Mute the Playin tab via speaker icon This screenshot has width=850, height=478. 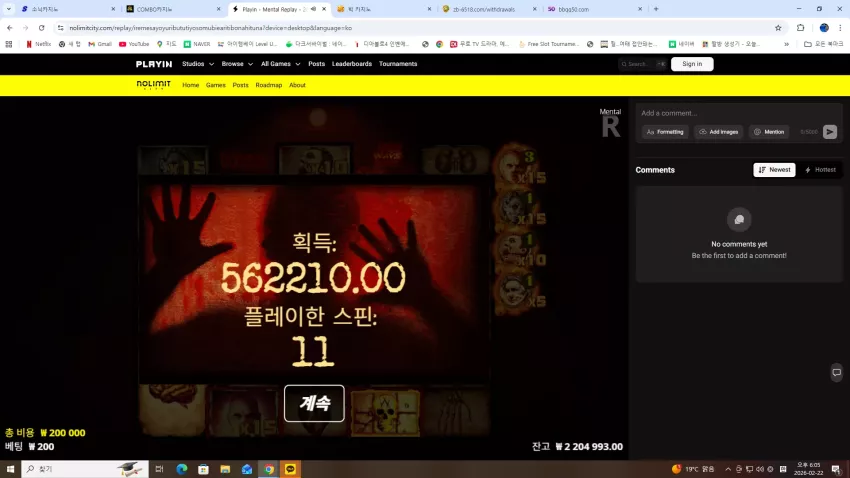(313, 9)
